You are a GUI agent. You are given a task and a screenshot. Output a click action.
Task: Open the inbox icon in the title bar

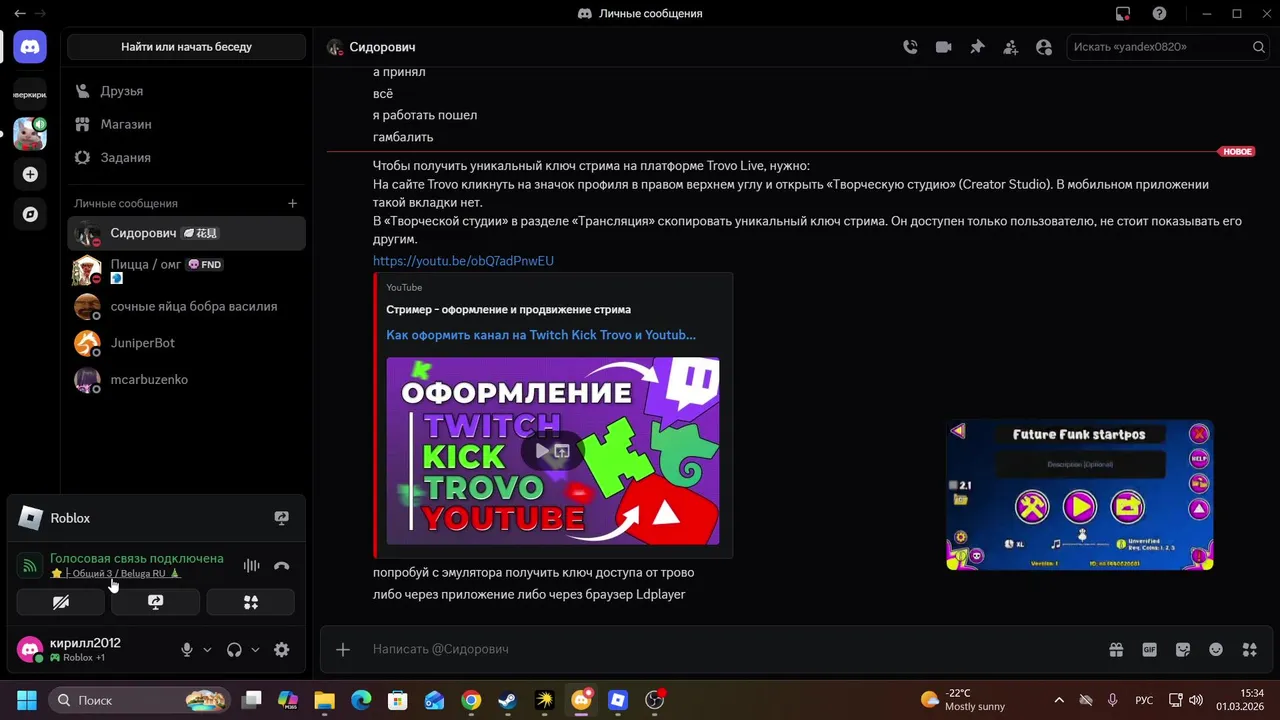tap(1123, 14)
